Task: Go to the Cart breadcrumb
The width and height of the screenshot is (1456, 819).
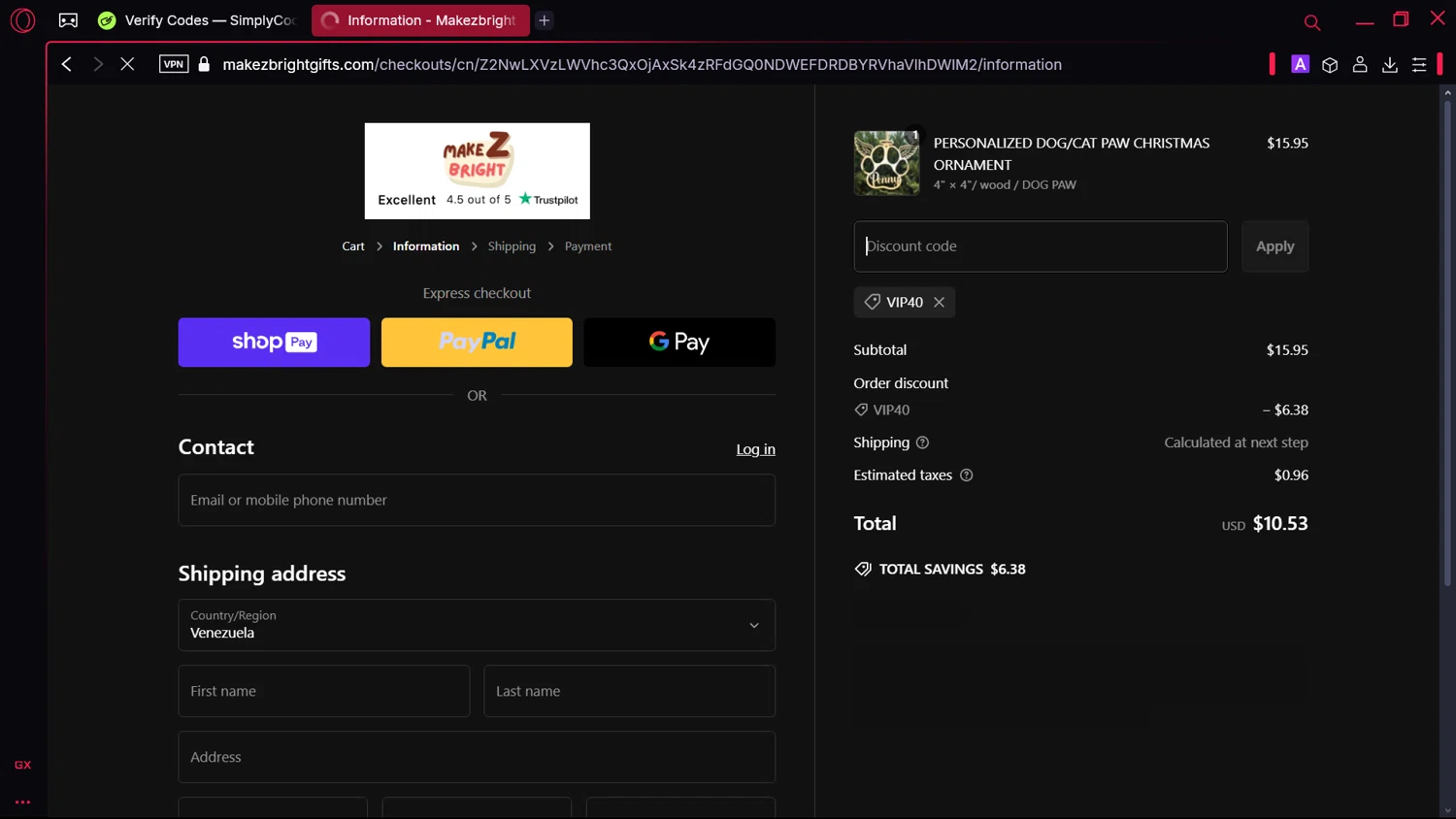Action: 353,246
